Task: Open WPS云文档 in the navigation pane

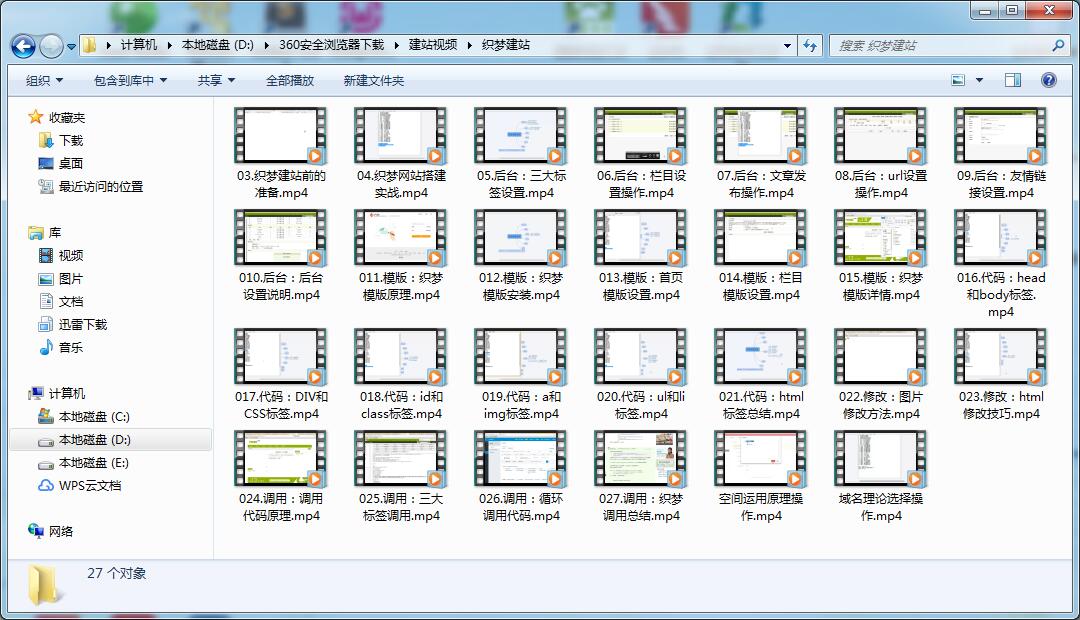Action: coord(89,485)
